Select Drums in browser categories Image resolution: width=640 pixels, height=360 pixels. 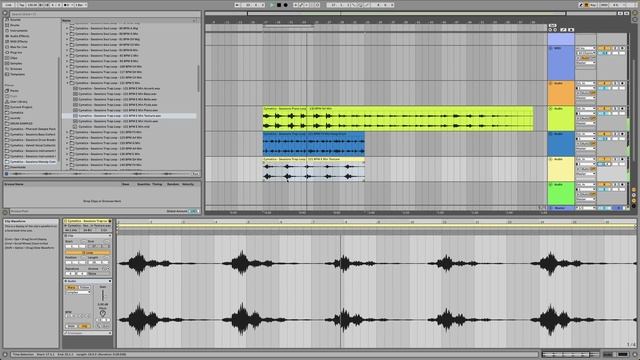[15, 25]
